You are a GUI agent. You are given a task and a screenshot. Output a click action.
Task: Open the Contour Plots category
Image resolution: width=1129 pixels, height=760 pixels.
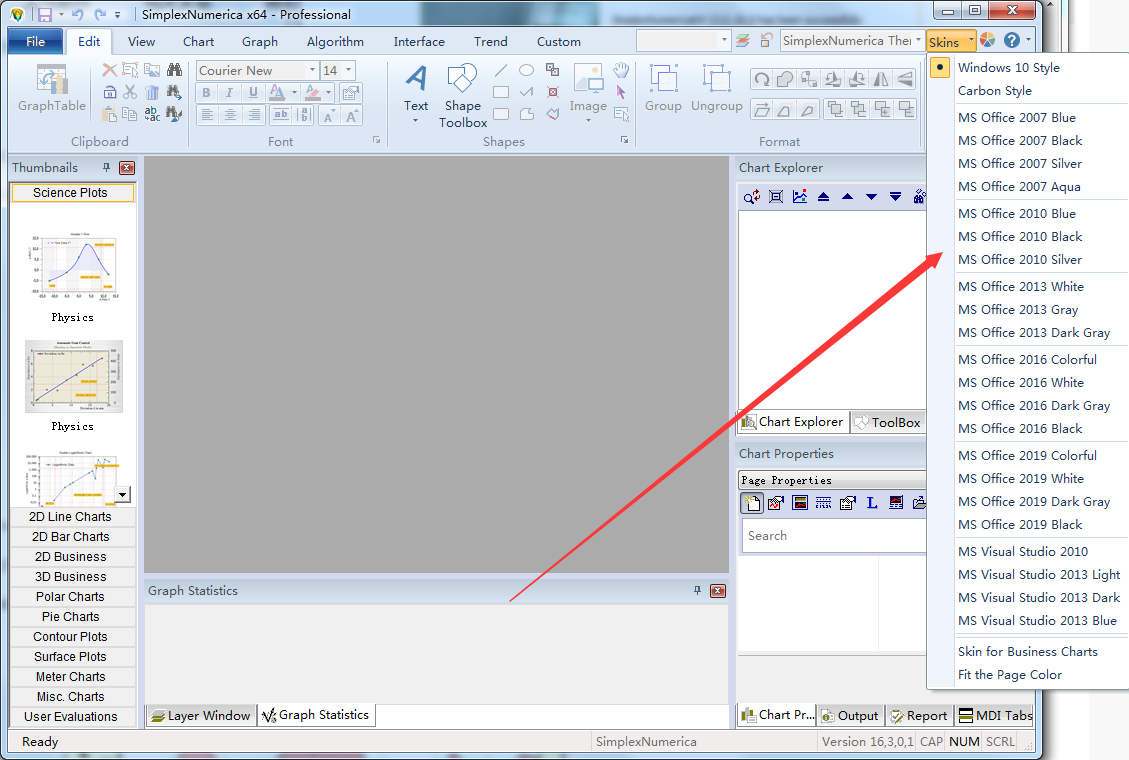[71, 637]
